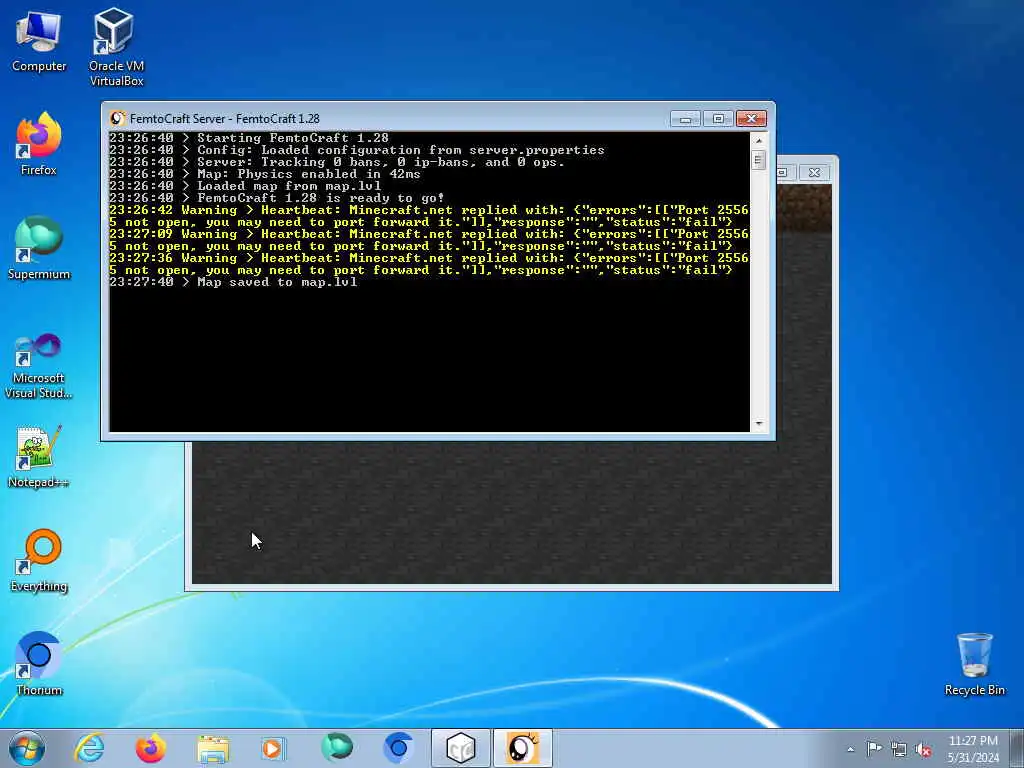
Task: Maximize the background game window
Action: tap(782, 172)
